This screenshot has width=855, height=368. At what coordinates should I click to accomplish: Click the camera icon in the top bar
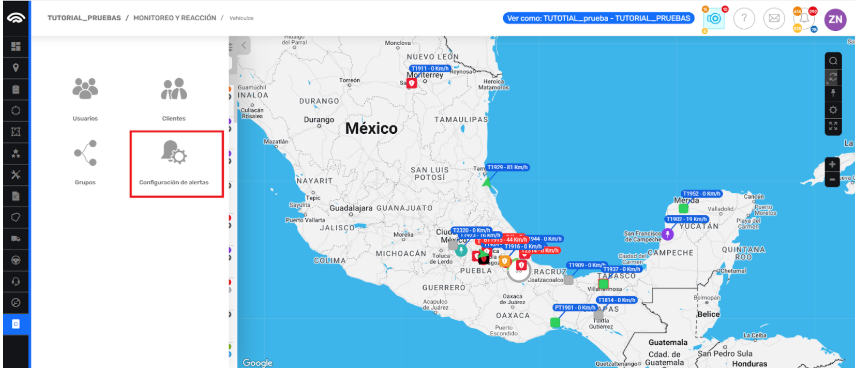coord(714,19)
